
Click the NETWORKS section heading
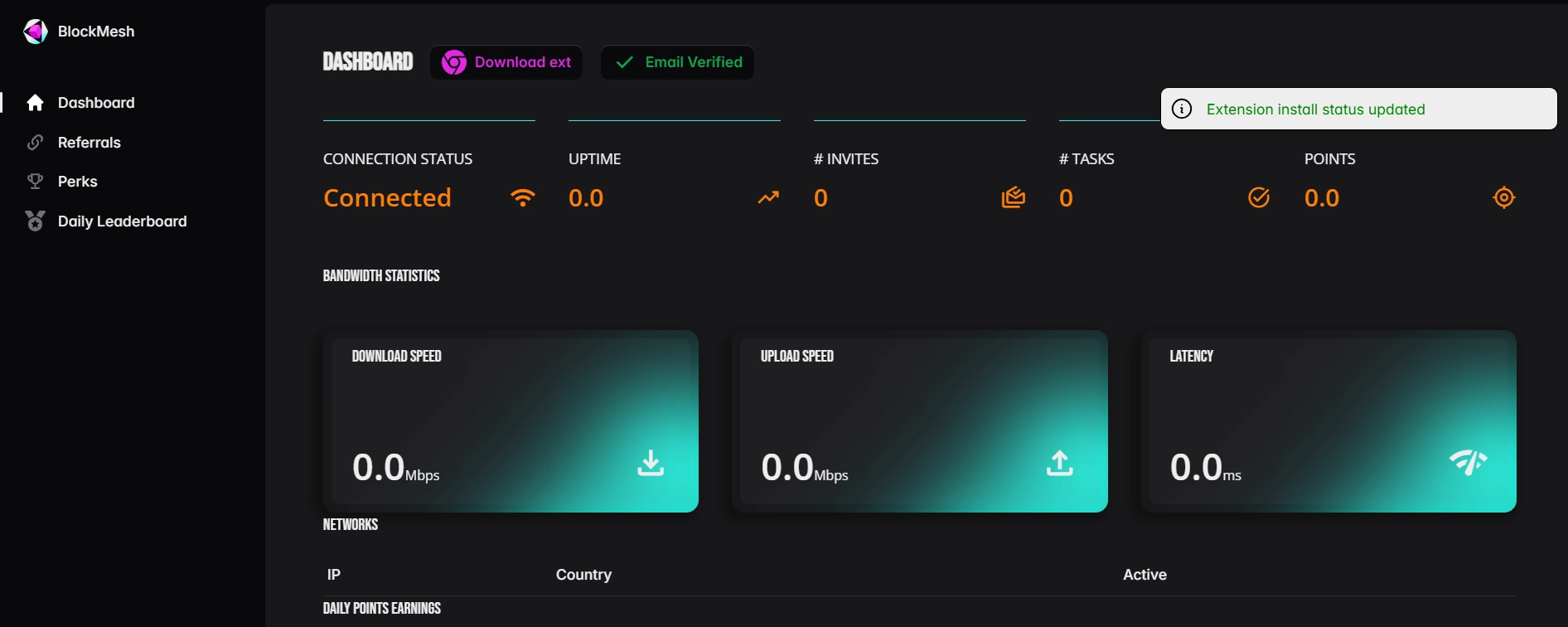tap(351, 525)
